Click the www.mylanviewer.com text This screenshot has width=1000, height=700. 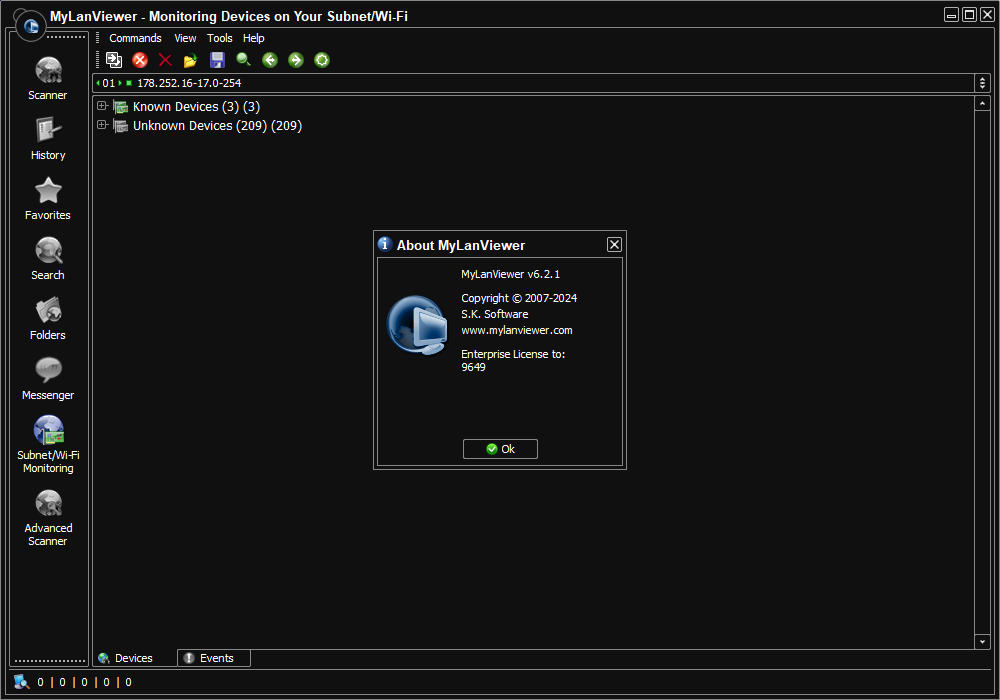coord(517,330)
